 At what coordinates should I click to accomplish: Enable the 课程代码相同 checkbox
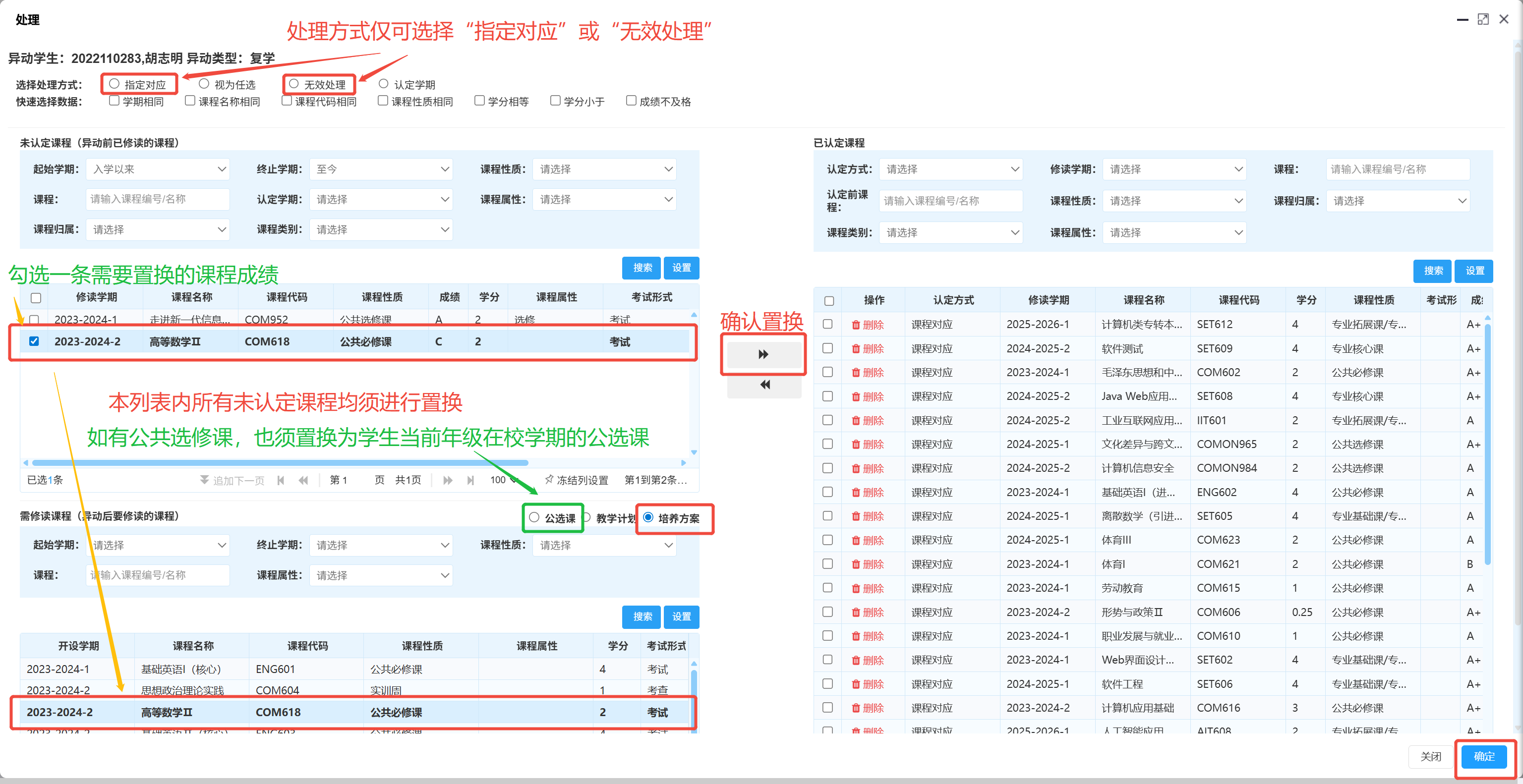[x=287, y=101]
